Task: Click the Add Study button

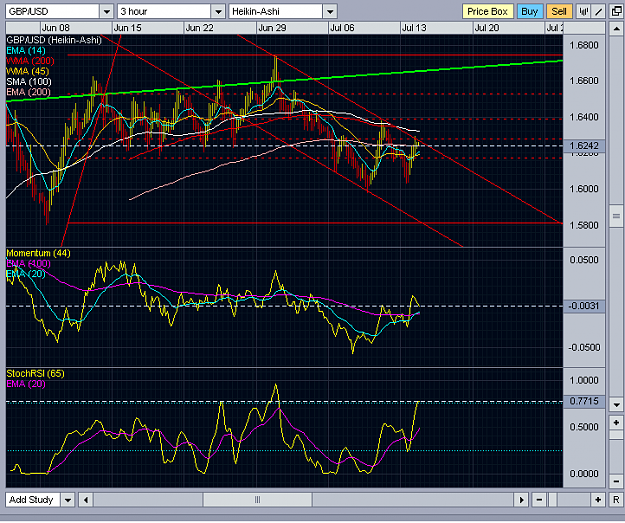Action: [33, 500]
